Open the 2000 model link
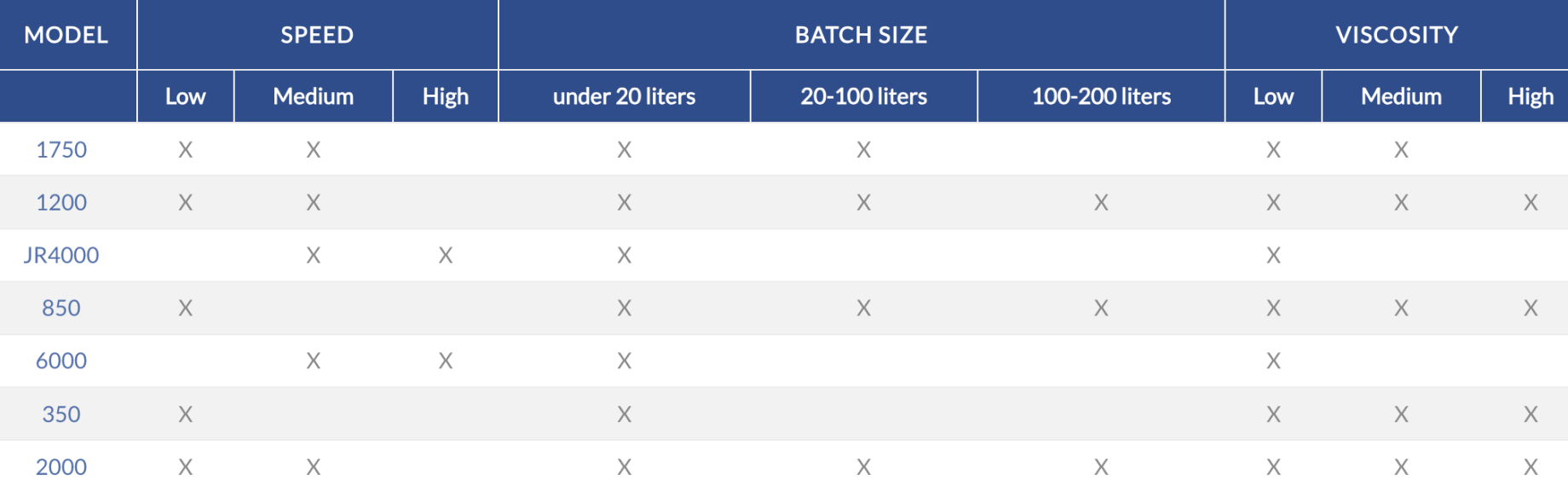Screen dimensions: 1568x491 tap(61, 467)
